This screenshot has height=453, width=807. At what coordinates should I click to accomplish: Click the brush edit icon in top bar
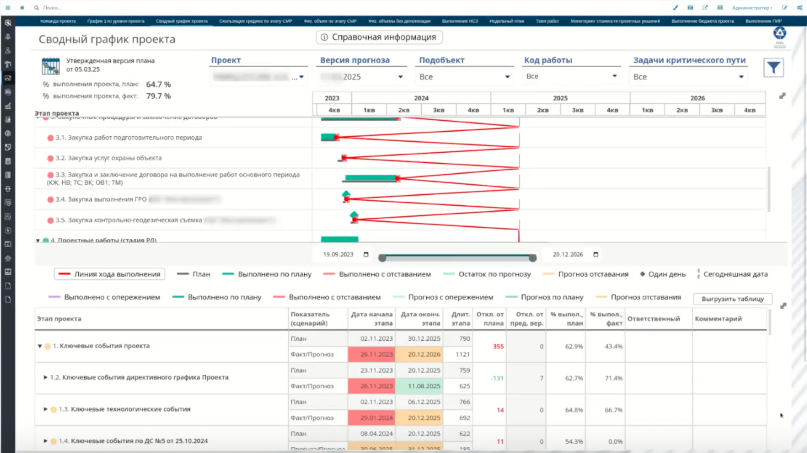pos(675,8)
